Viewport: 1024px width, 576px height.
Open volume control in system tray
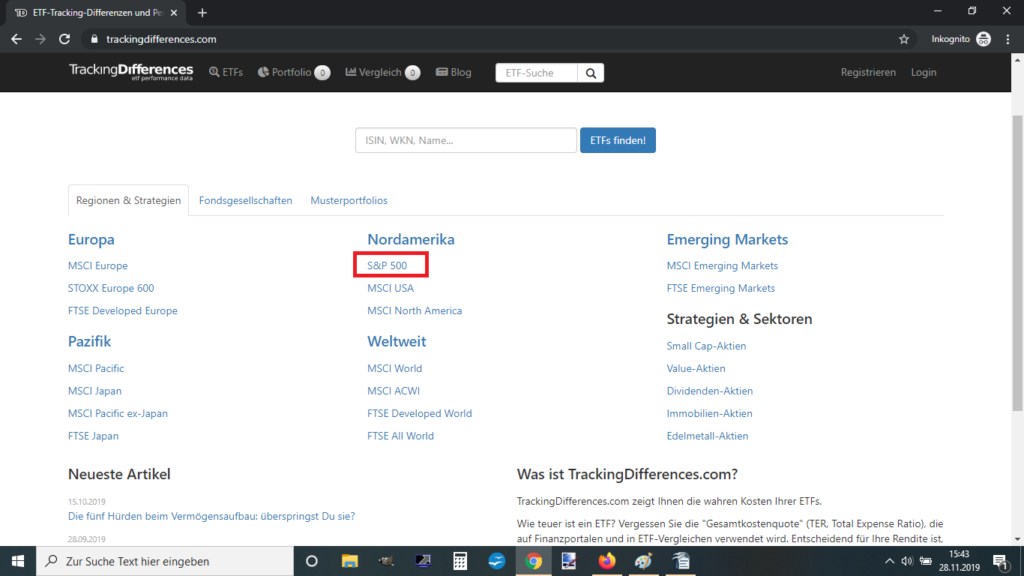click(x=907, y=561)
